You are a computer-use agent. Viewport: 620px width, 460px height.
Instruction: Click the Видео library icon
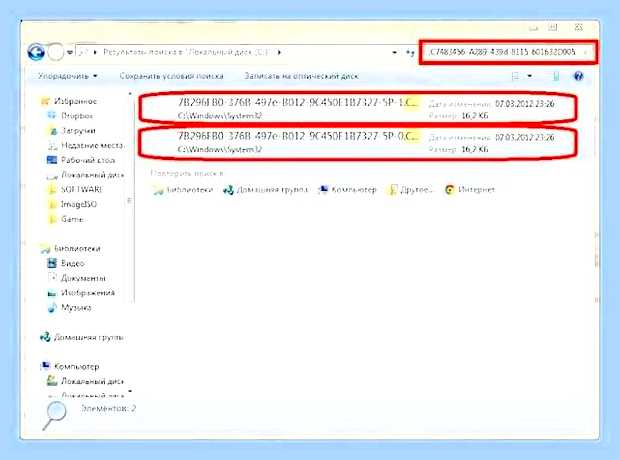tap(52, 263)
